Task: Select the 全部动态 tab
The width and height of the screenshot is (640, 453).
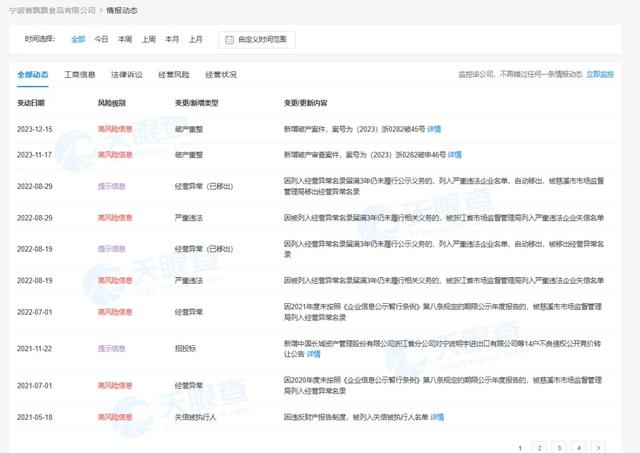Action: coord(32,74)
